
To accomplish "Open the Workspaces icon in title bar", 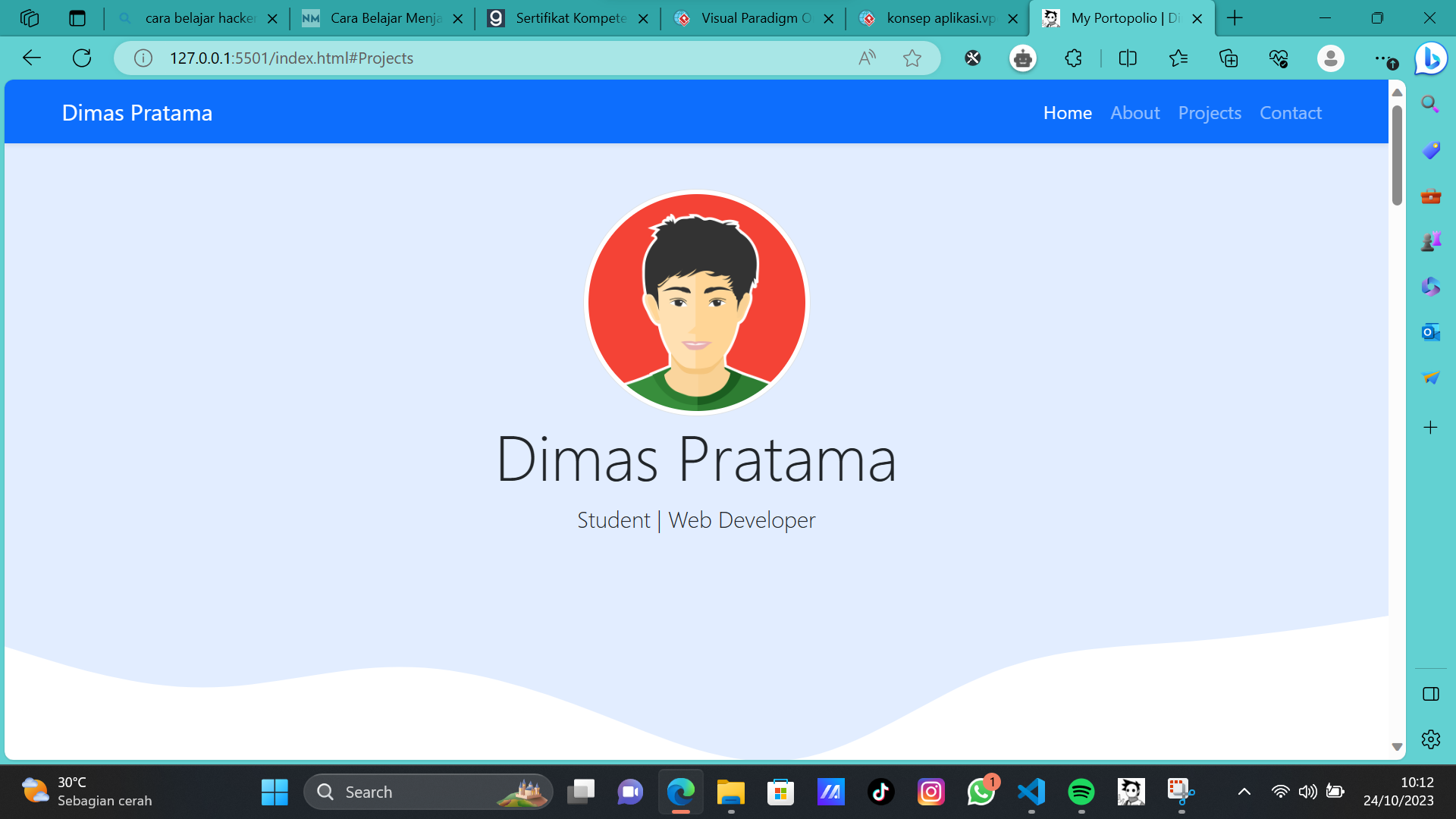I will pyautogui.click(x=29, y=18).
